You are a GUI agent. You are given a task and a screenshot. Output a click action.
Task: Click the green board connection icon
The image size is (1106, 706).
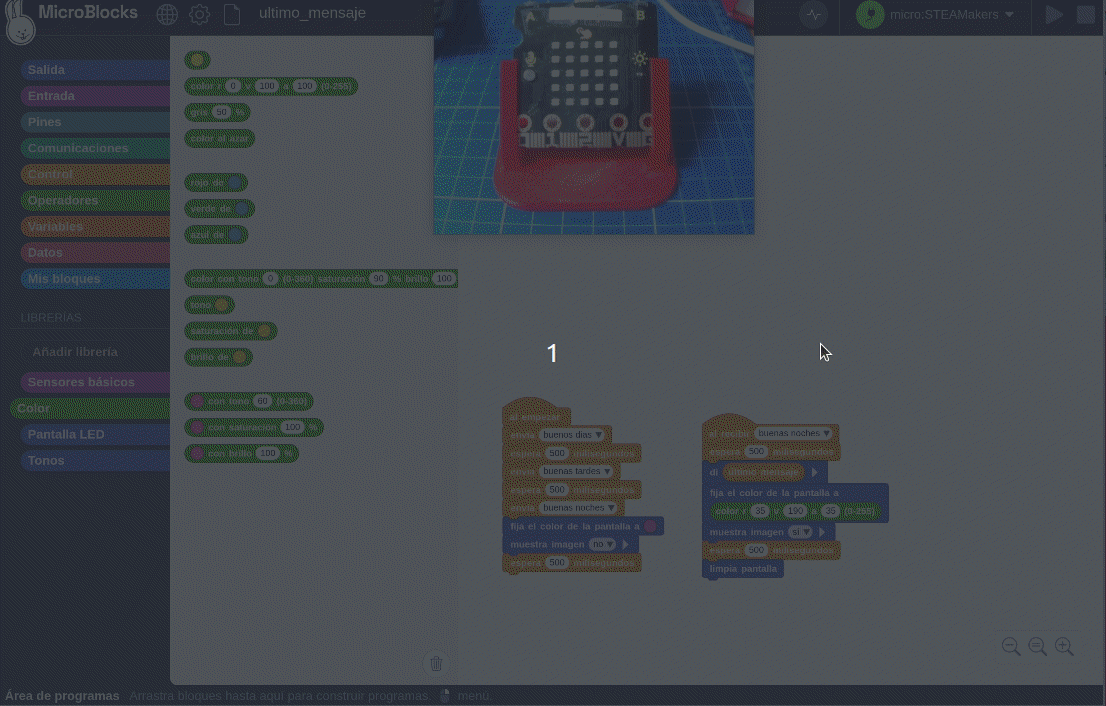(x=870, y=15)
